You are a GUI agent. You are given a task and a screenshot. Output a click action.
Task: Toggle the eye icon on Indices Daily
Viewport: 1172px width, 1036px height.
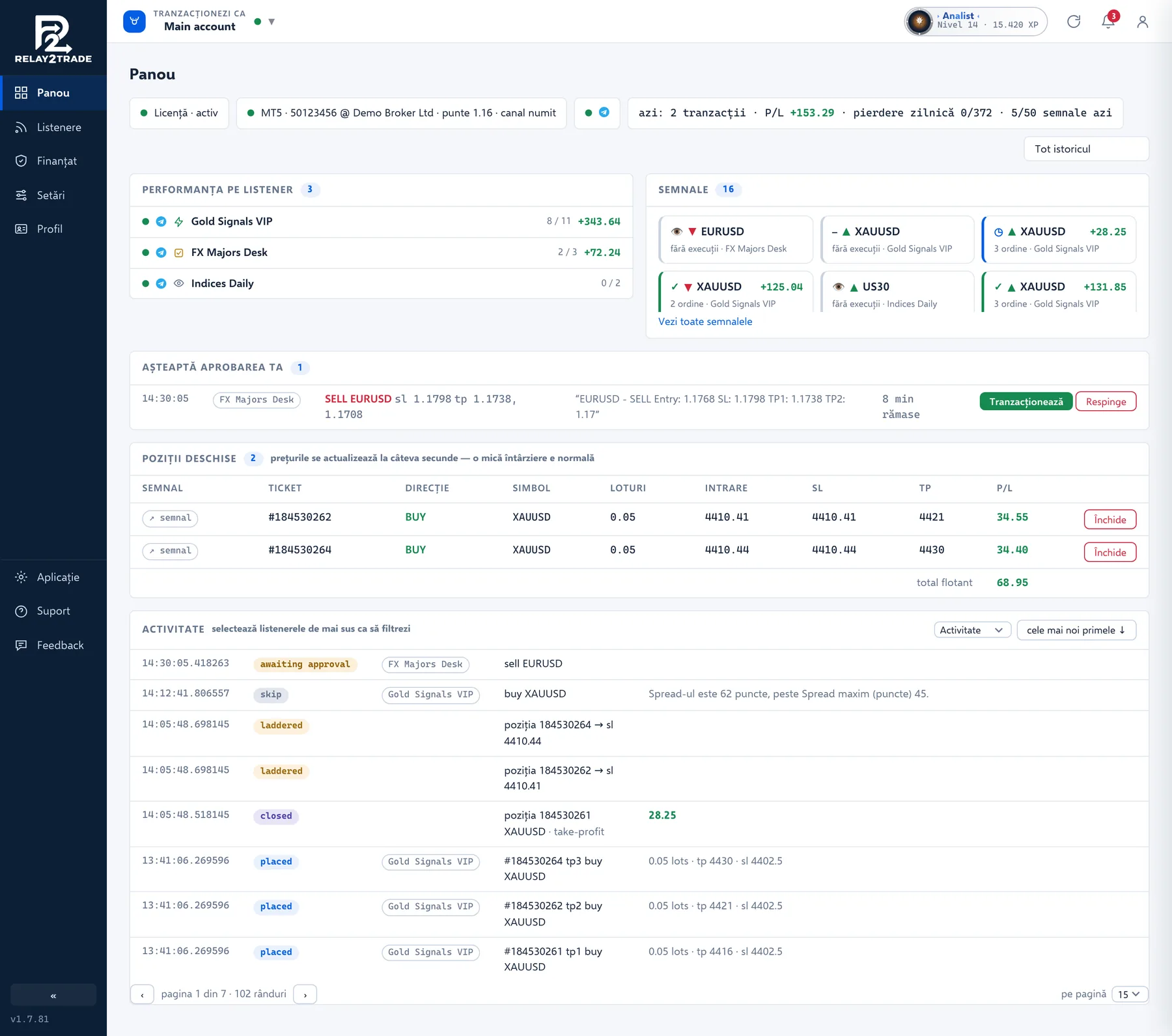179,283
